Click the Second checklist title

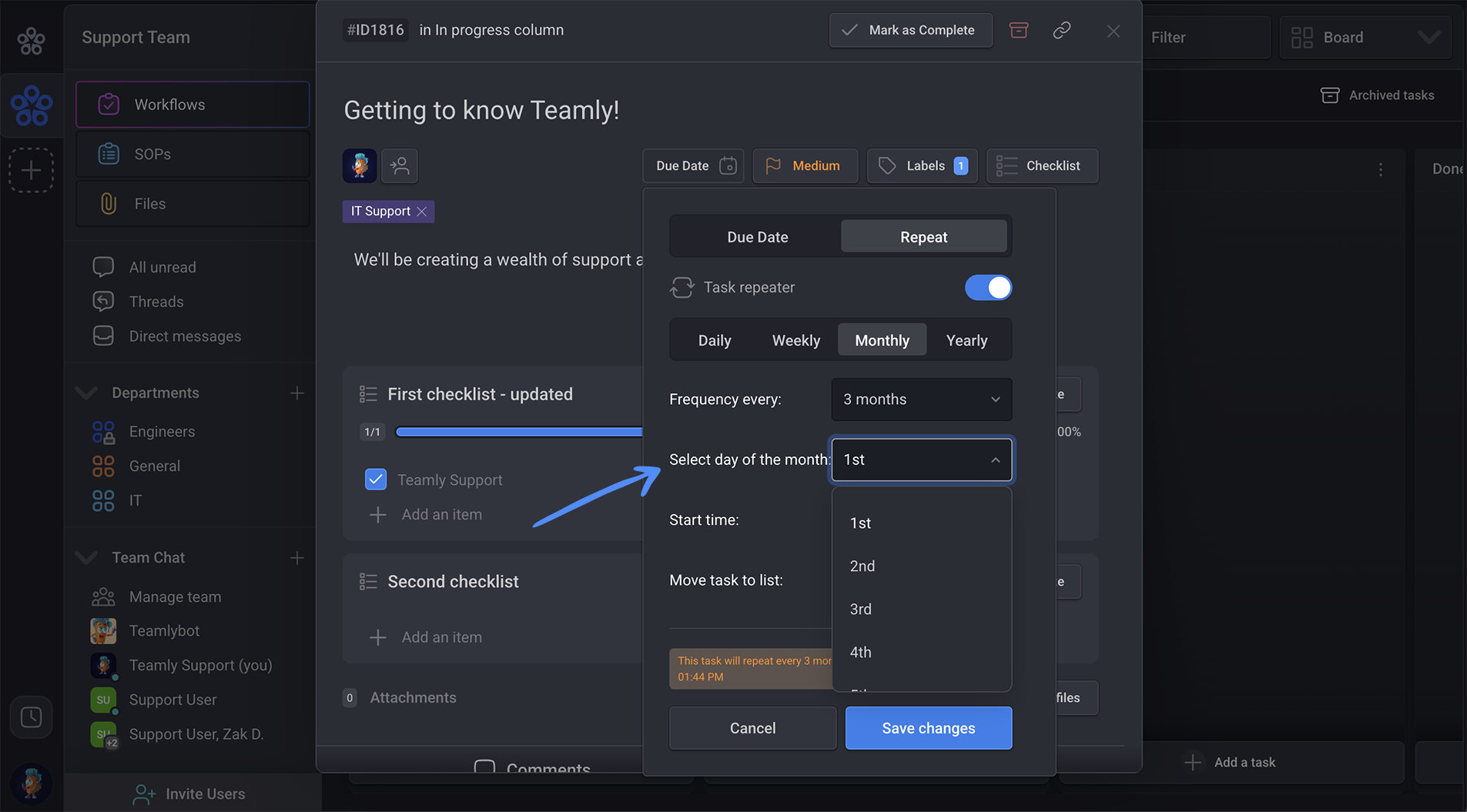(x=453, y=582)
